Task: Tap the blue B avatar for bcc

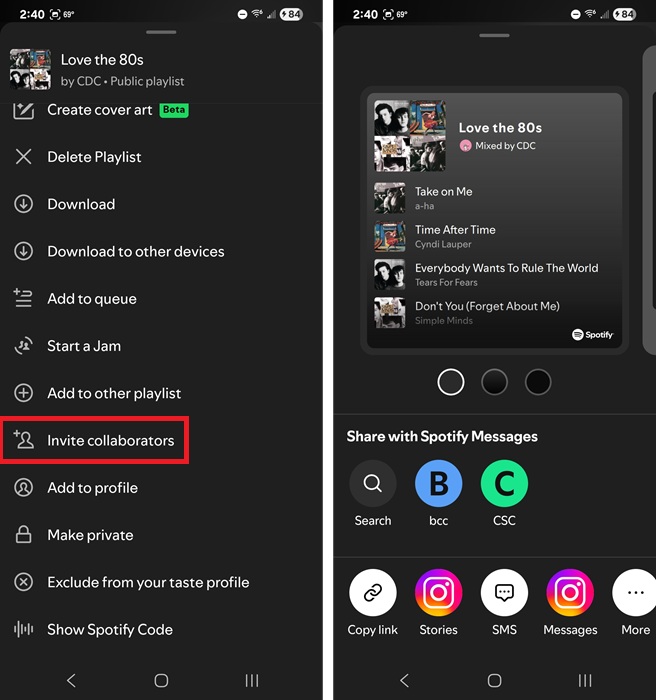Action: [439, 483]
